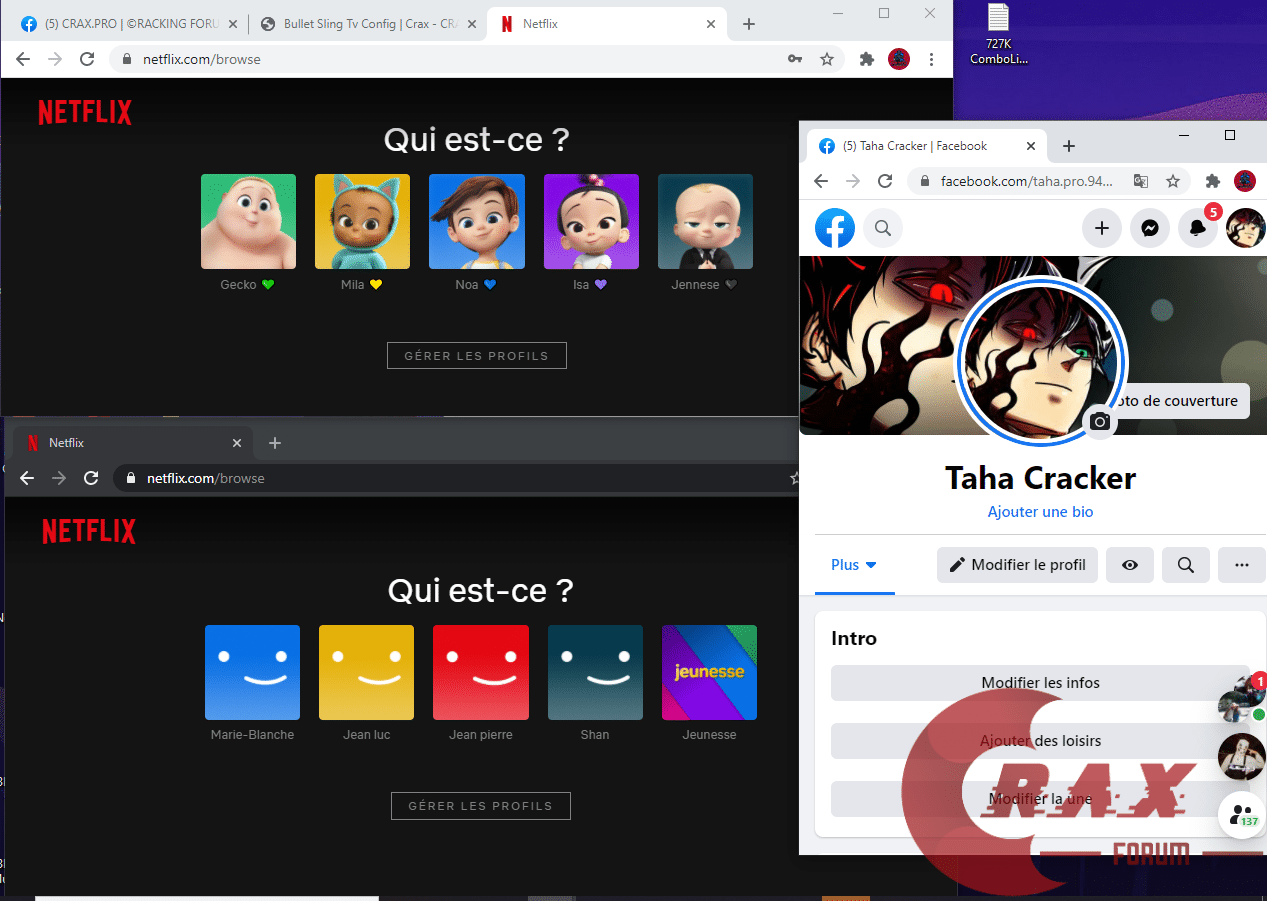Open the Jennese profile avatar

pyautogui.click(x=705, y=221)
